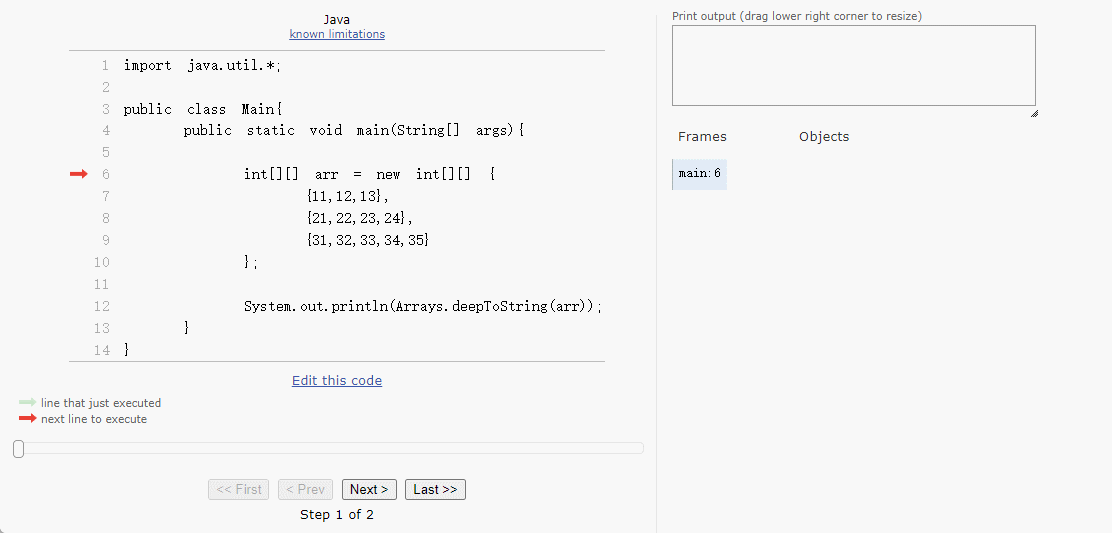Image resolution: width=1112 pixels, height=533 pixels.
Task: Click the << First button
Action: pyautogui.click(x=239, y=490)
